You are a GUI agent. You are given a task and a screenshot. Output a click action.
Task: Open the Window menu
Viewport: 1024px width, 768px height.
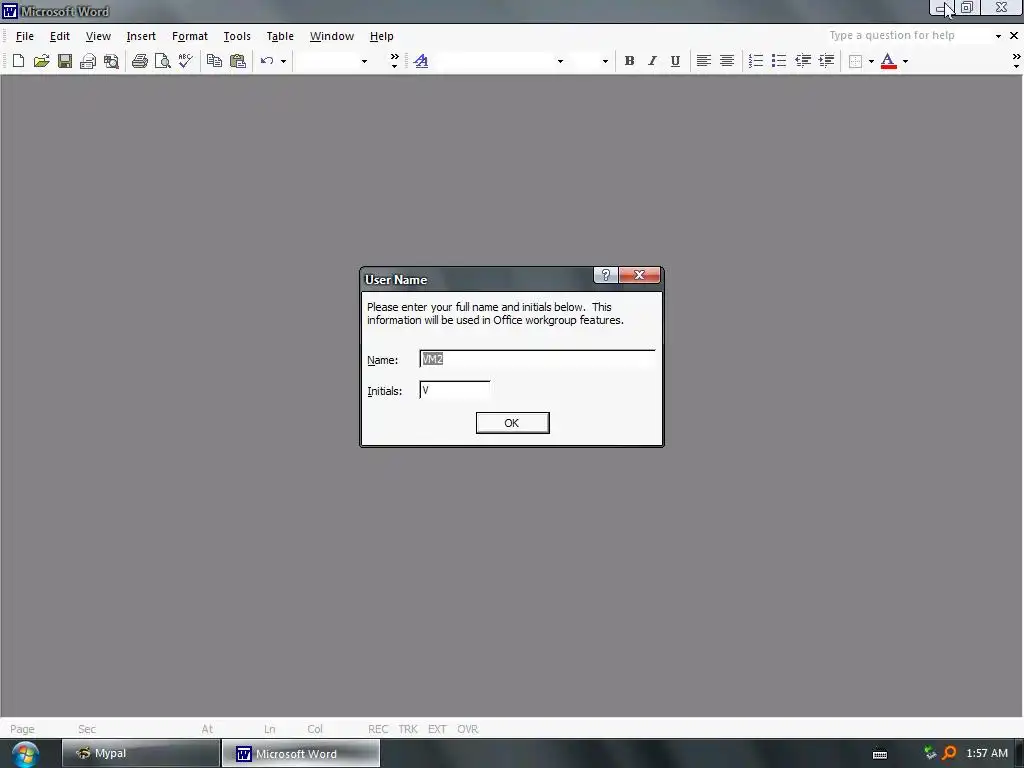click(332, 36)
